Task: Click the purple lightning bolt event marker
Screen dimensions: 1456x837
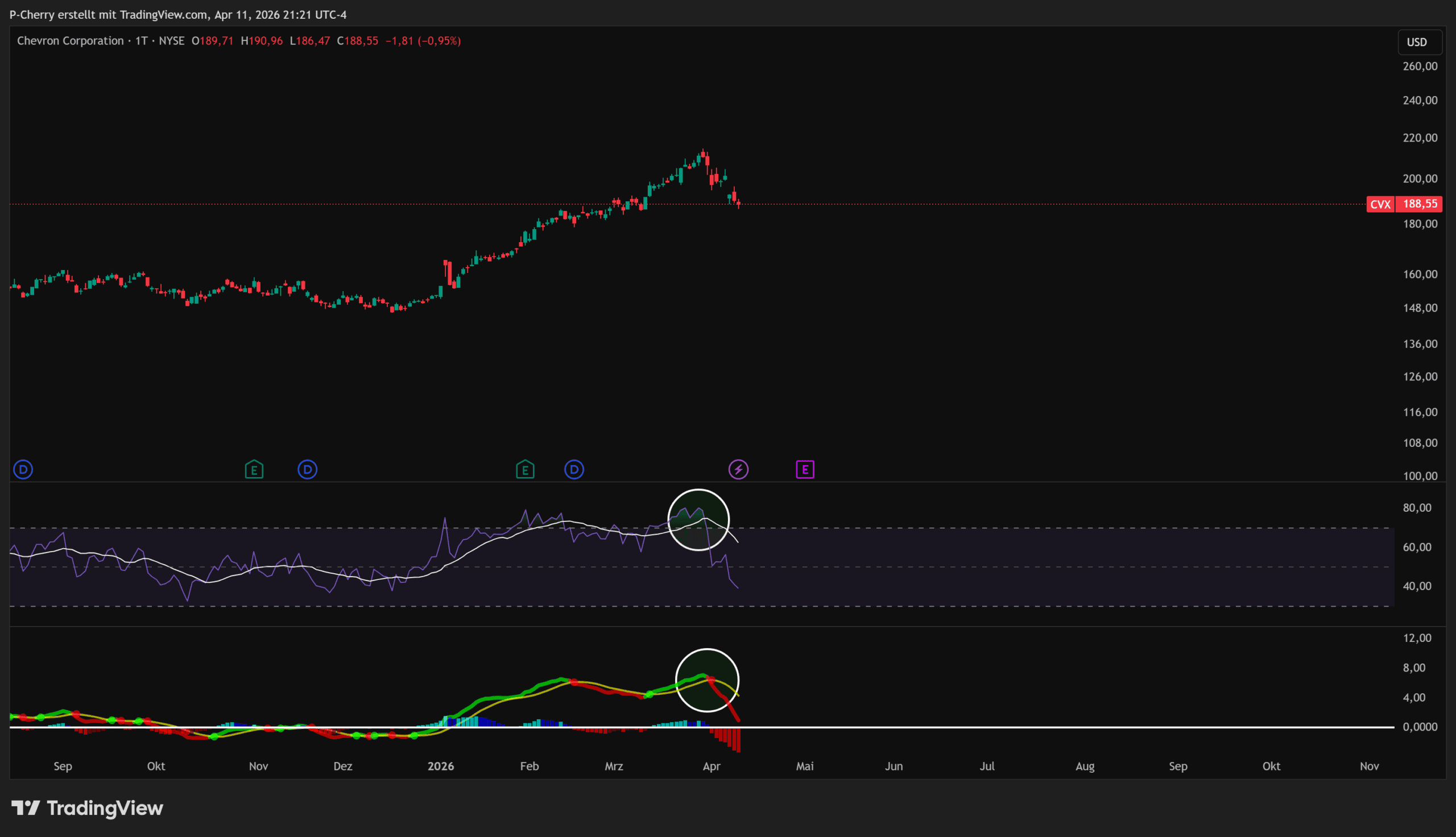Action: coord(739,470)
